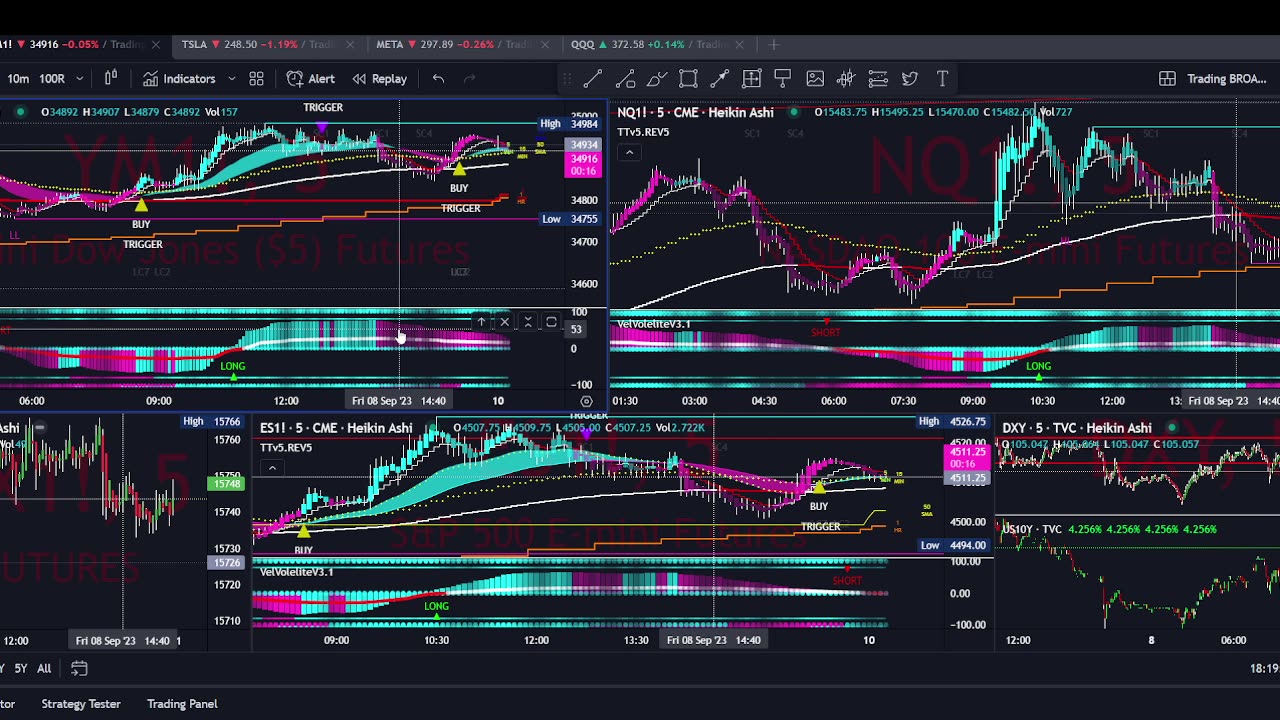1280x720 pixels.
Task: Select the Arrow drawing tool
Action: tap(720, 79)
